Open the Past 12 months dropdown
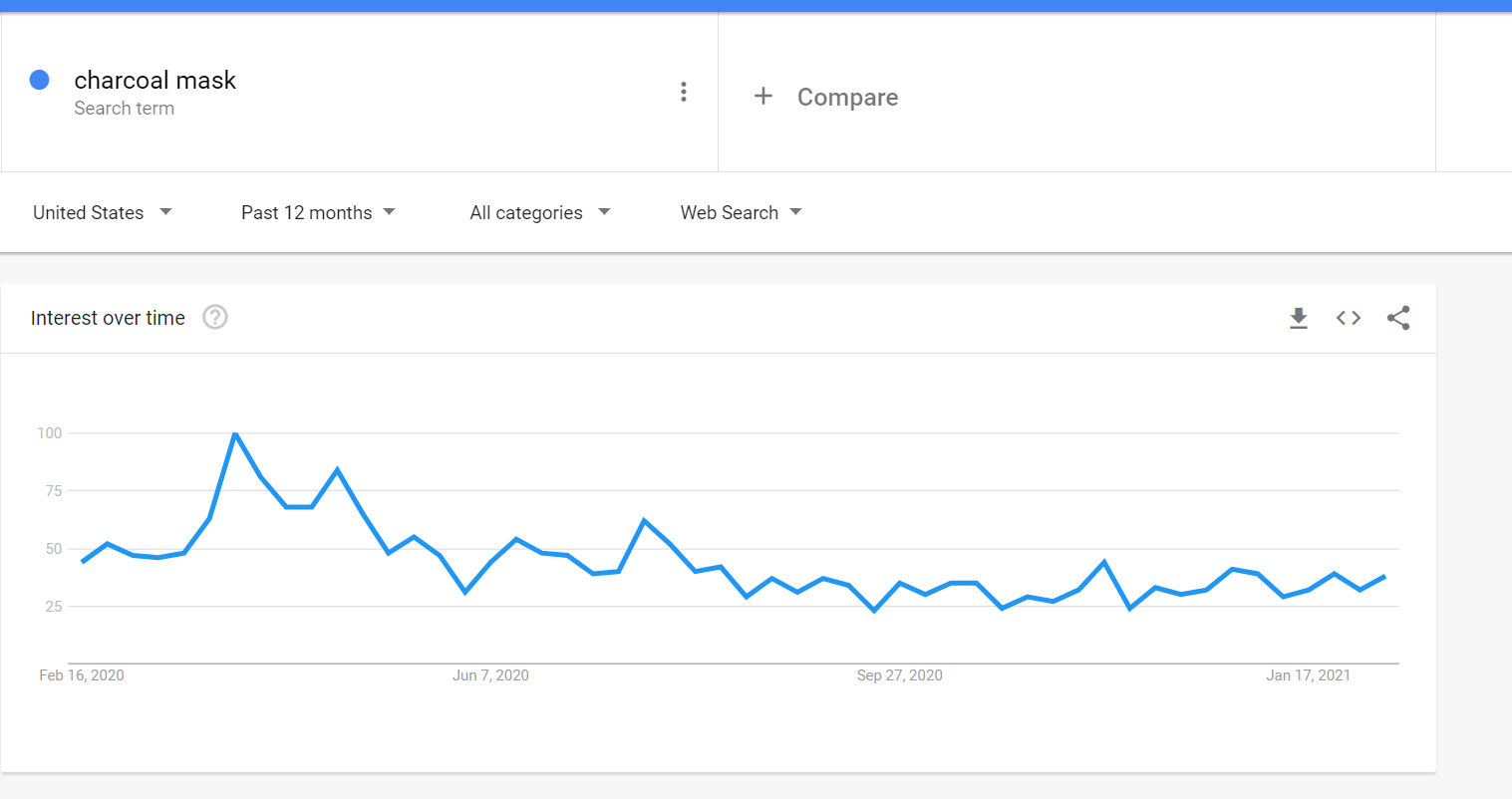The width and height of the screenshot is (1512, 799). (x=319, y=212)
